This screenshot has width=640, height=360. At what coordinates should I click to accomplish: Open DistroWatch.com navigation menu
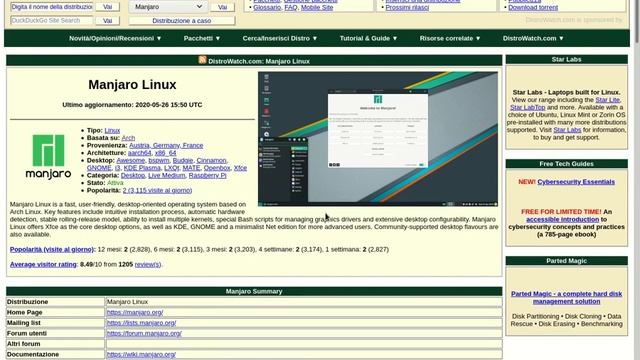533,38
